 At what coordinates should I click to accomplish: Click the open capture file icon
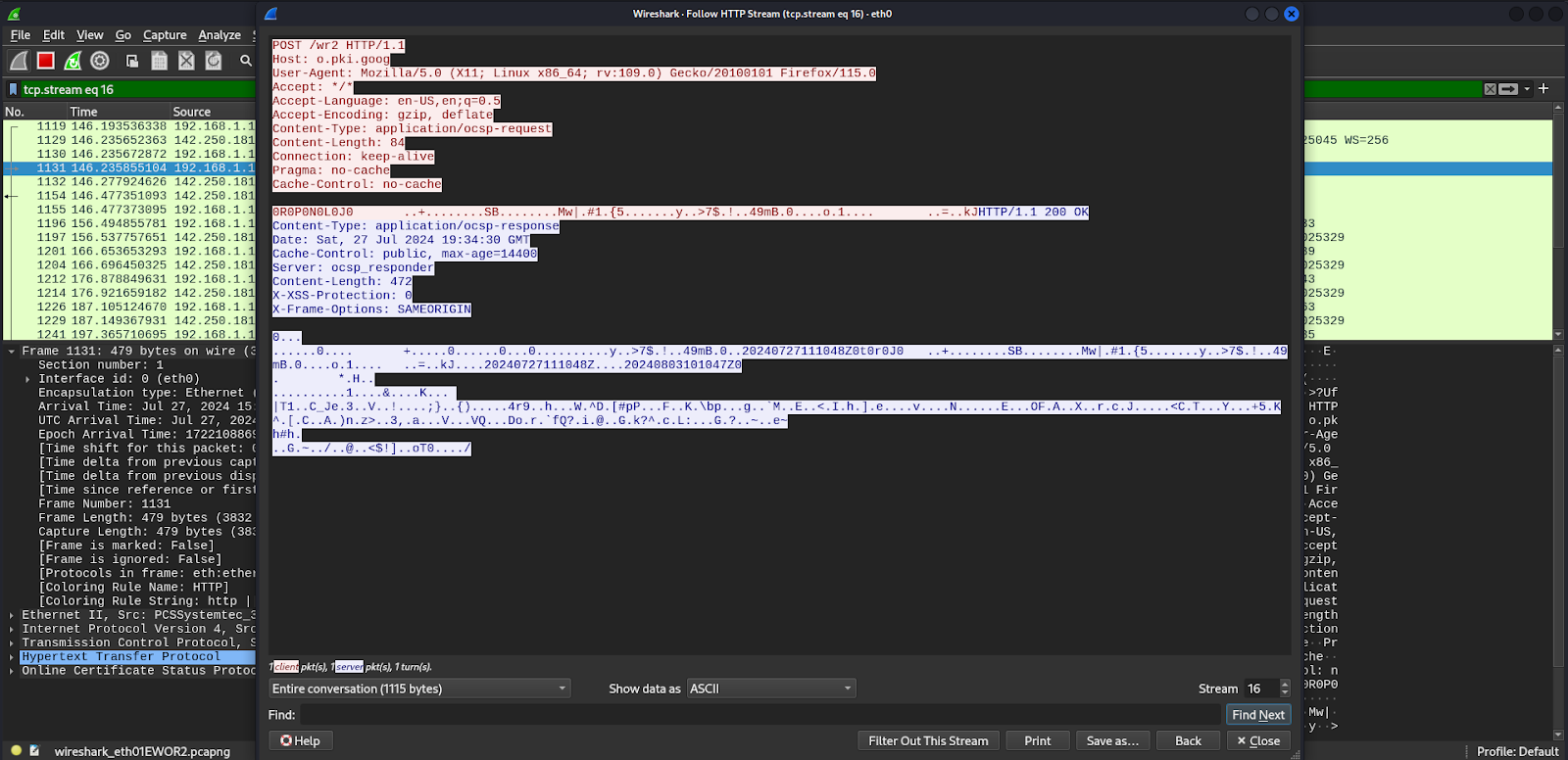132,61
